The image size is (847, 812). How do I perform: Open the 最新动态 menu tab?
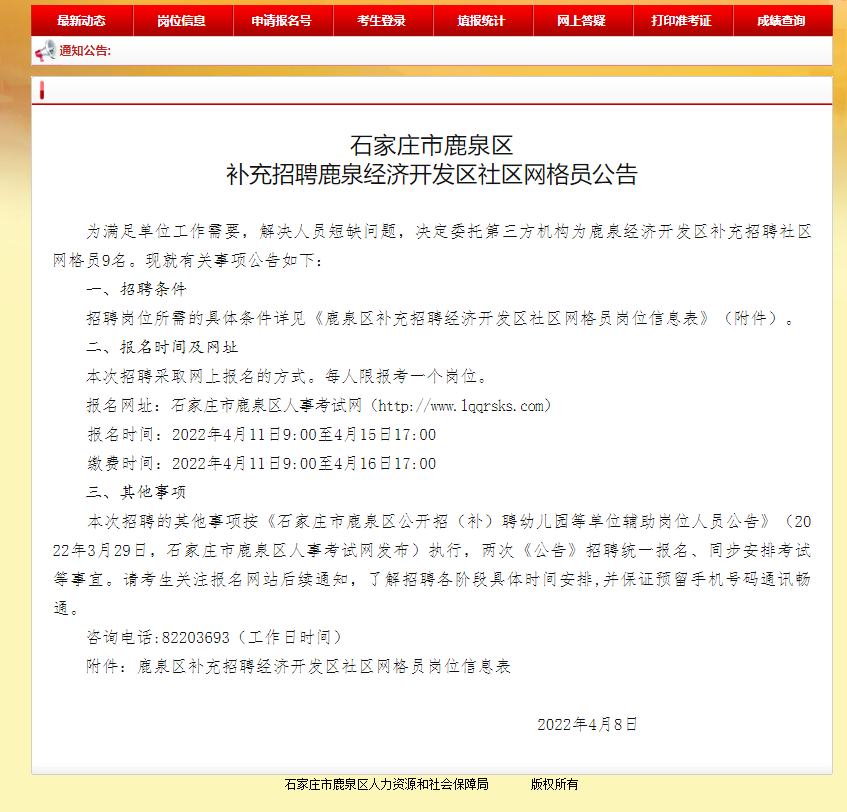coord(82,21)
